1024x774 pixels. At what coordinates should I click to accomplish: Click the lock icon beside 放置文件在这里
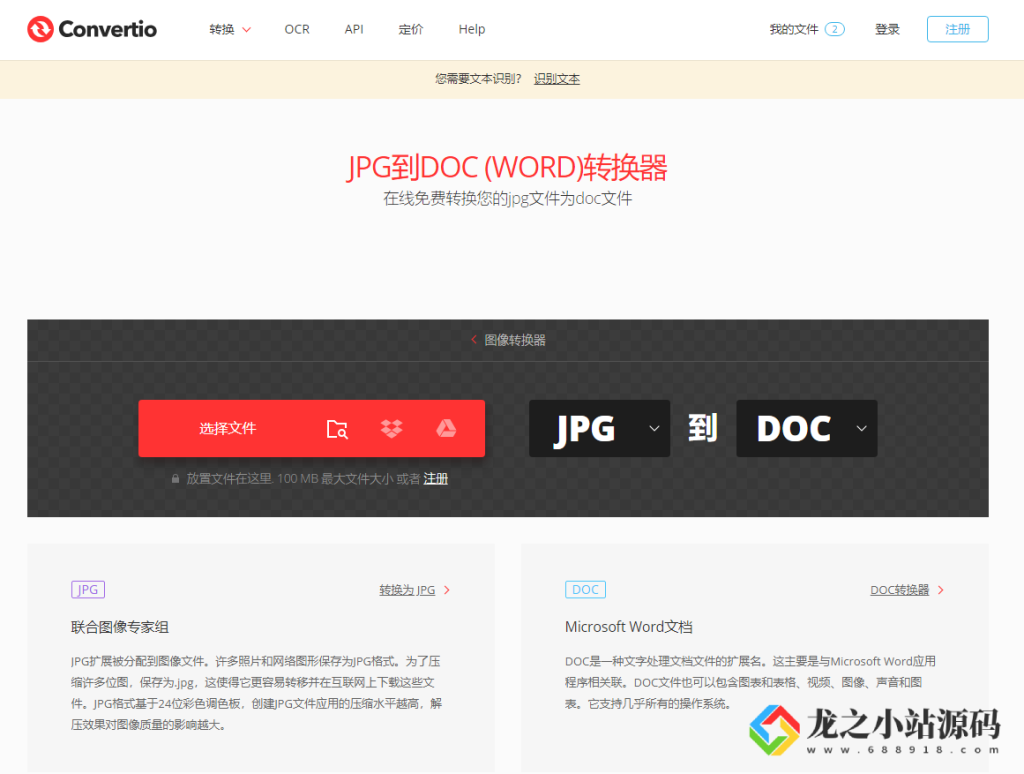(175, 479)
